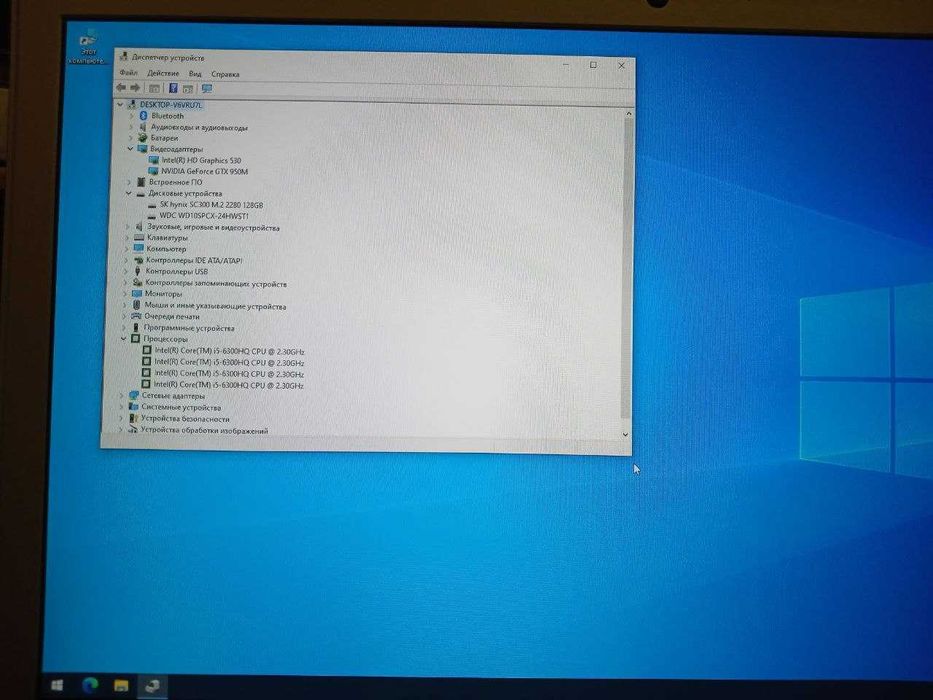Open the Windows Start menu

pos(57,685)
